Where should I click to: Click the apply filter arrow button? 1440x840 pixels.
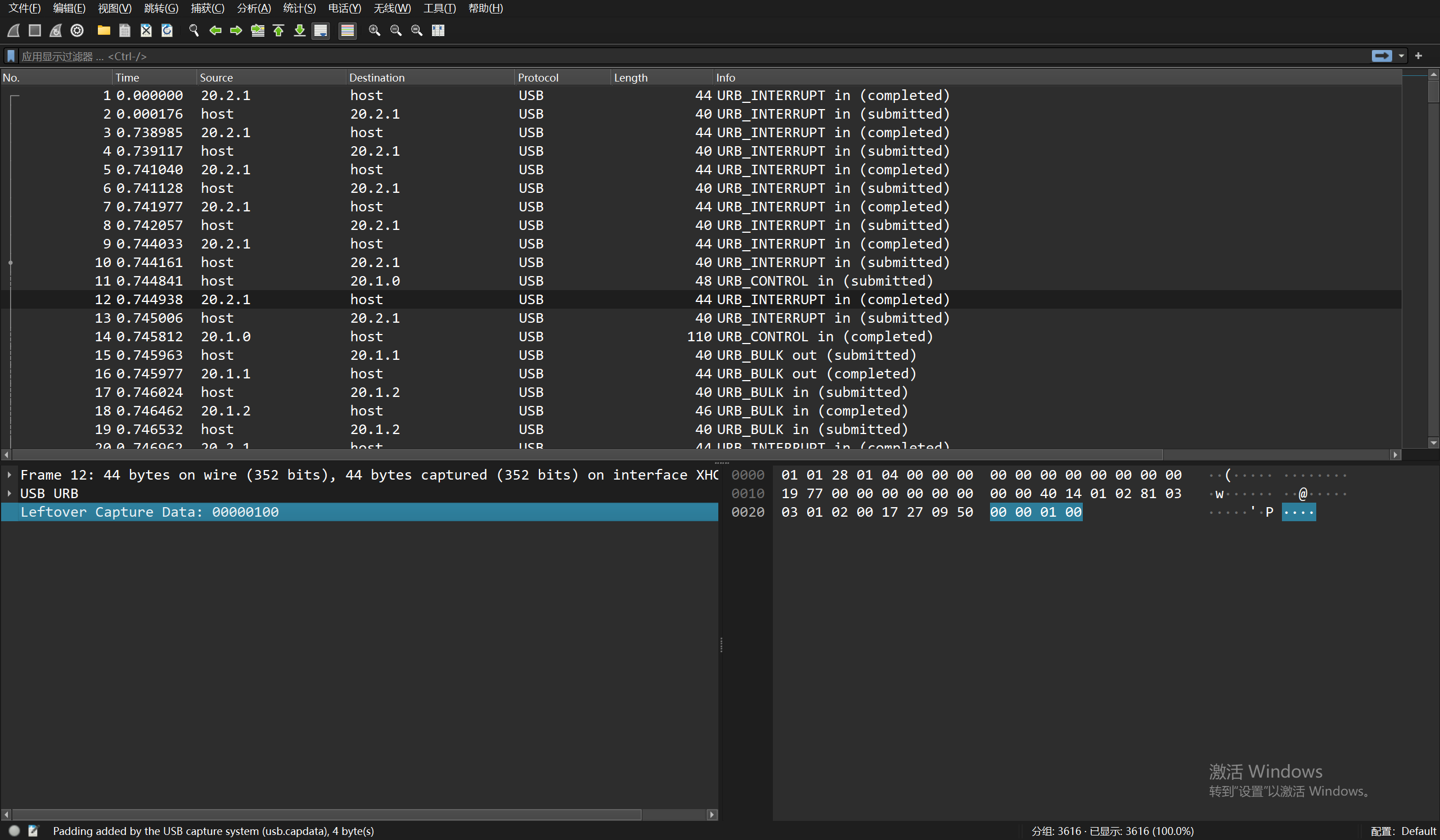pos(1381,56)
